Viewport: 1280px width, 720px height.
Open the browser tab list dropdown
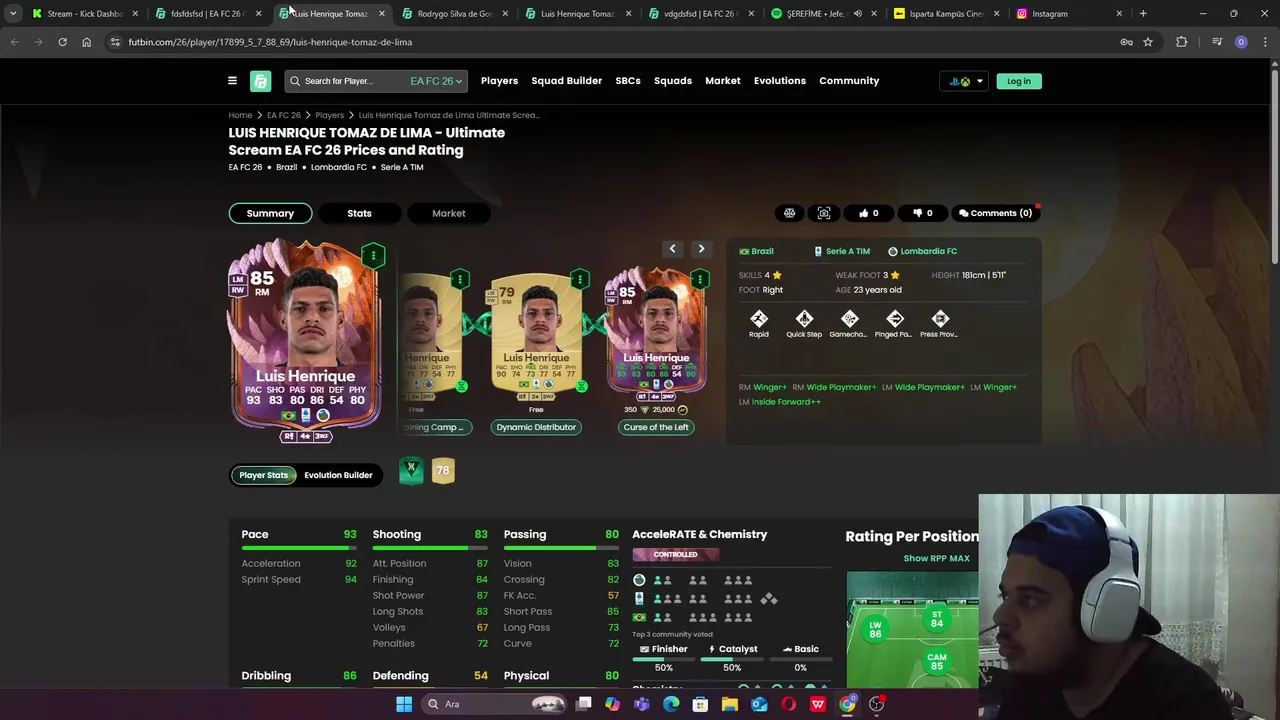coord(13,14)
